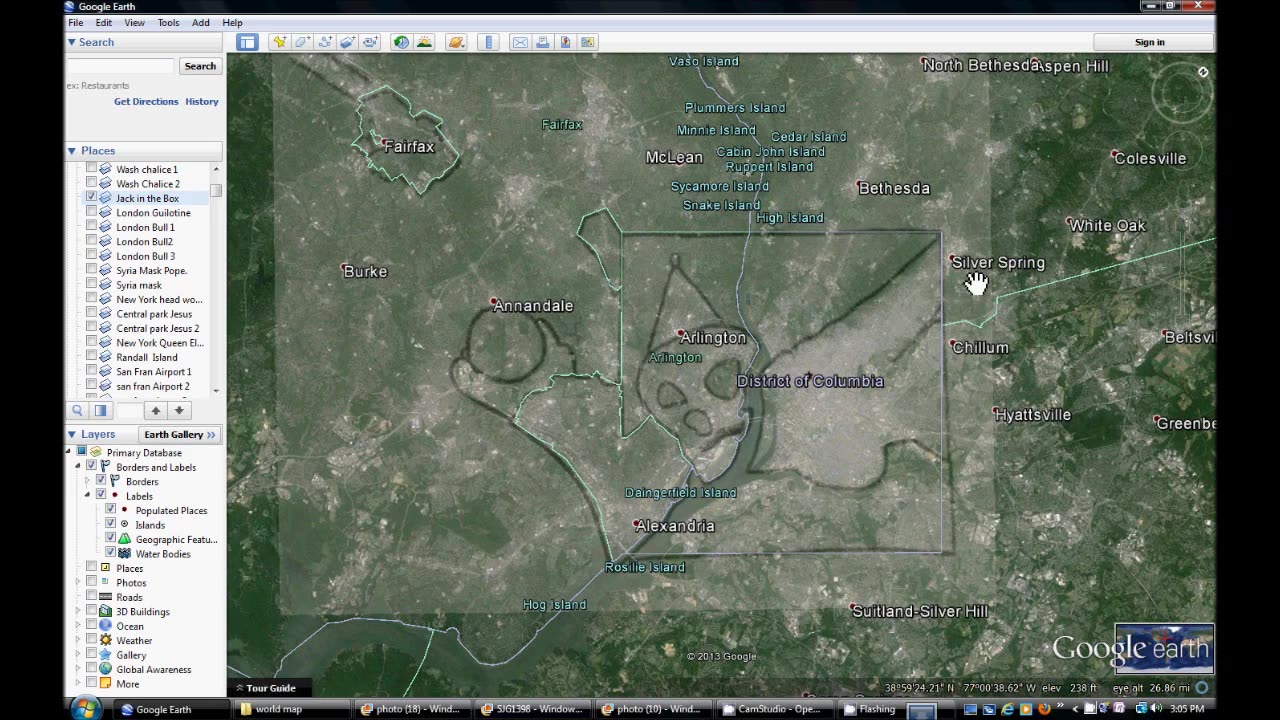Expand the Ocean layer node
This screenshot has height=720, width=1280.
[78, 625]
